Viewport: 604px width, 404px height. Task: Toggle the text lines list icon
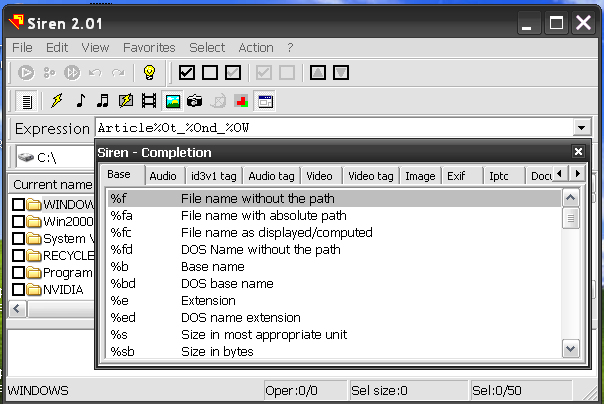click(27, 101)
